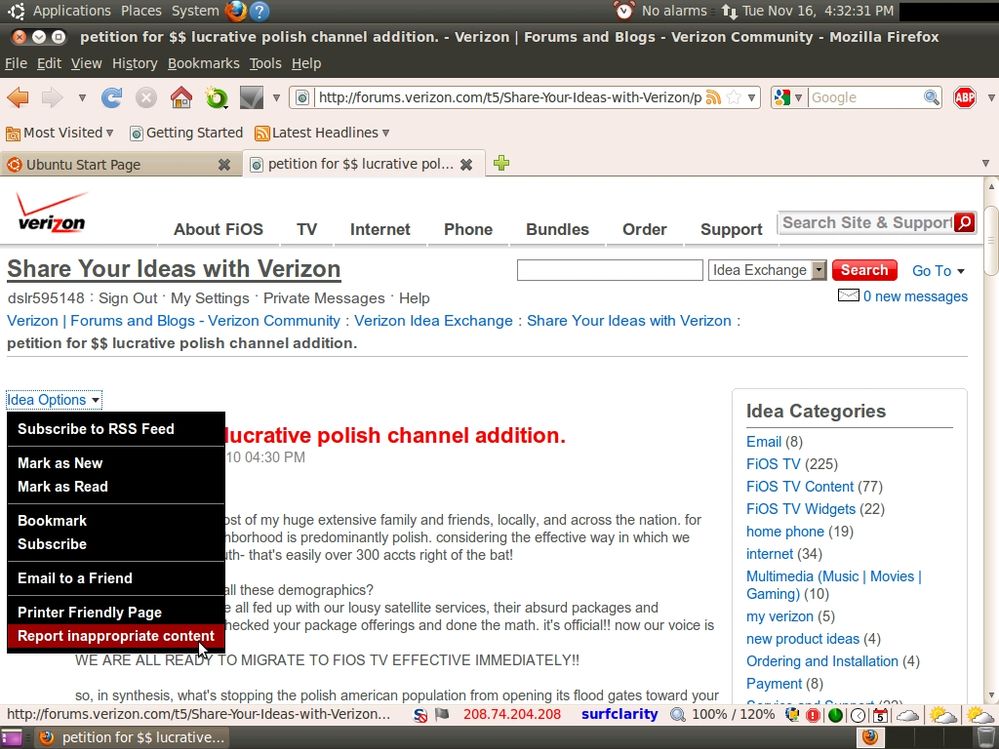Click the Support navigation link

tap(731, 229)
